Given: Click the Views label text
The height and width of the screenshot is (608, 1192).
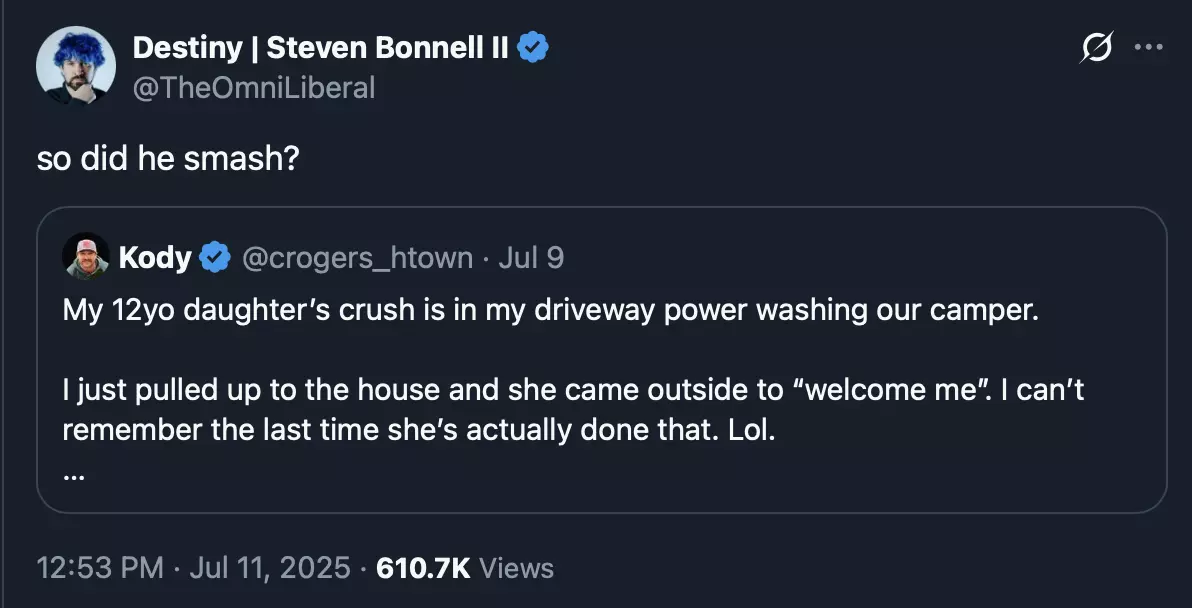Looking at the screenshot, I should click(516, 568).
